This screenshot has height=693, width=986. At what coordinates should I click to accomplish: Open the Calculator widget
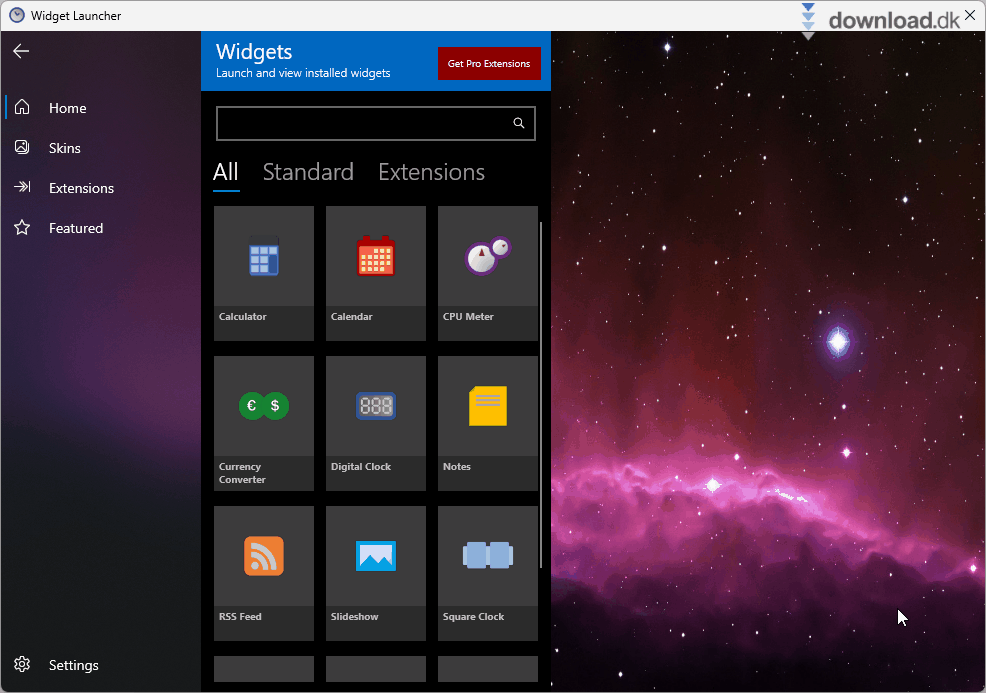point(263,258)
